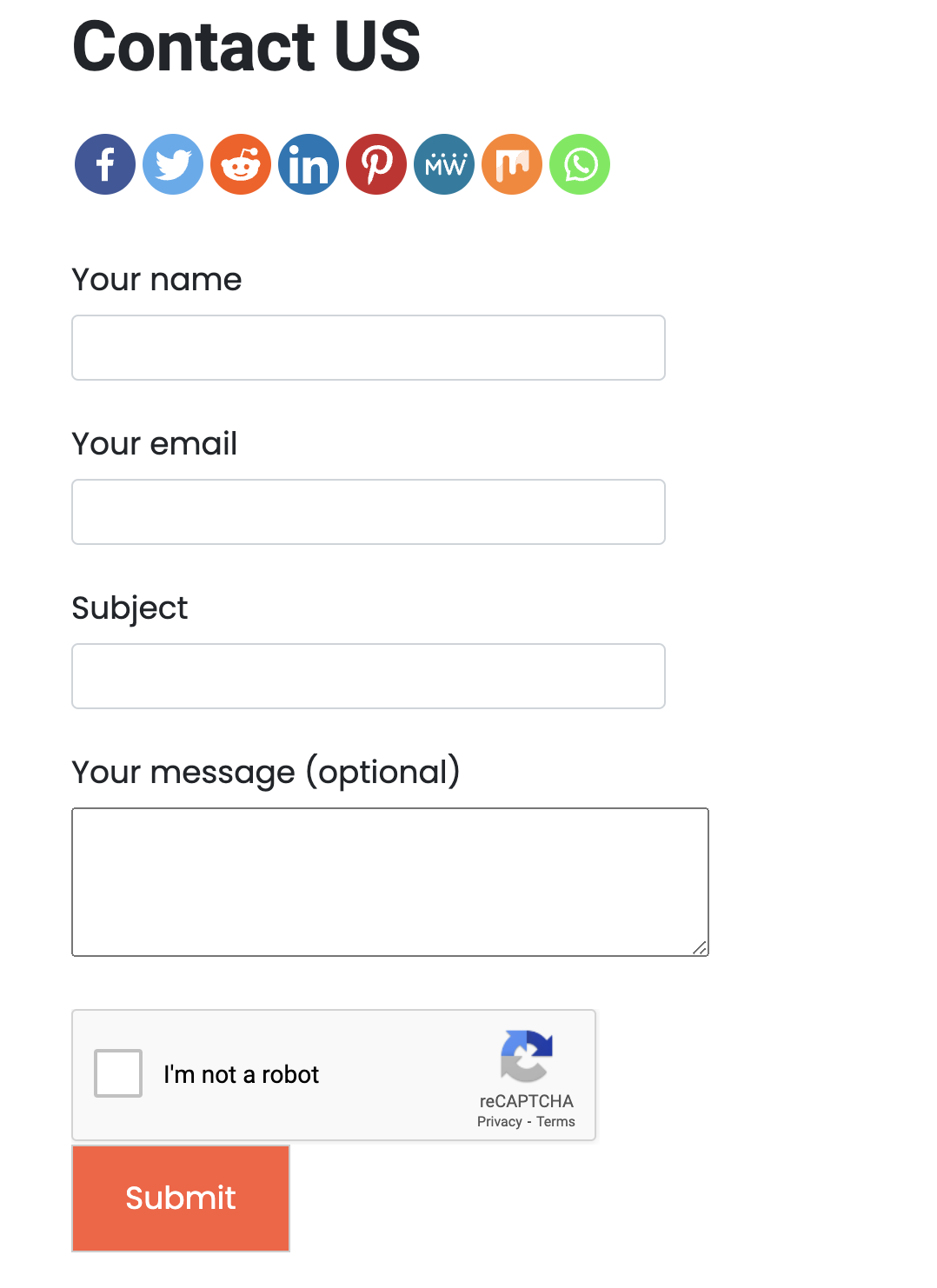
Task: Click the reCAPTCHA logo
Action: click(x=527, y=1056)
